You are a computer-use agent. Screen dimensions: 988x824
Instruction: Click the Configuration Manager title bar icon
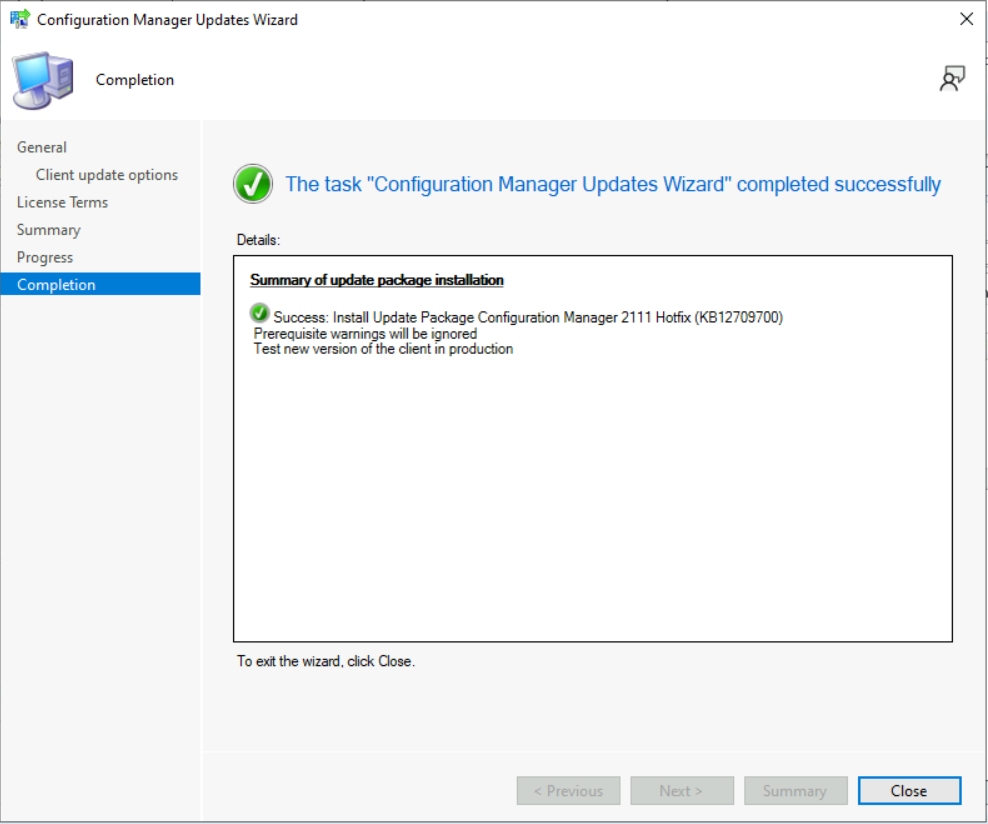pos(20,19)
